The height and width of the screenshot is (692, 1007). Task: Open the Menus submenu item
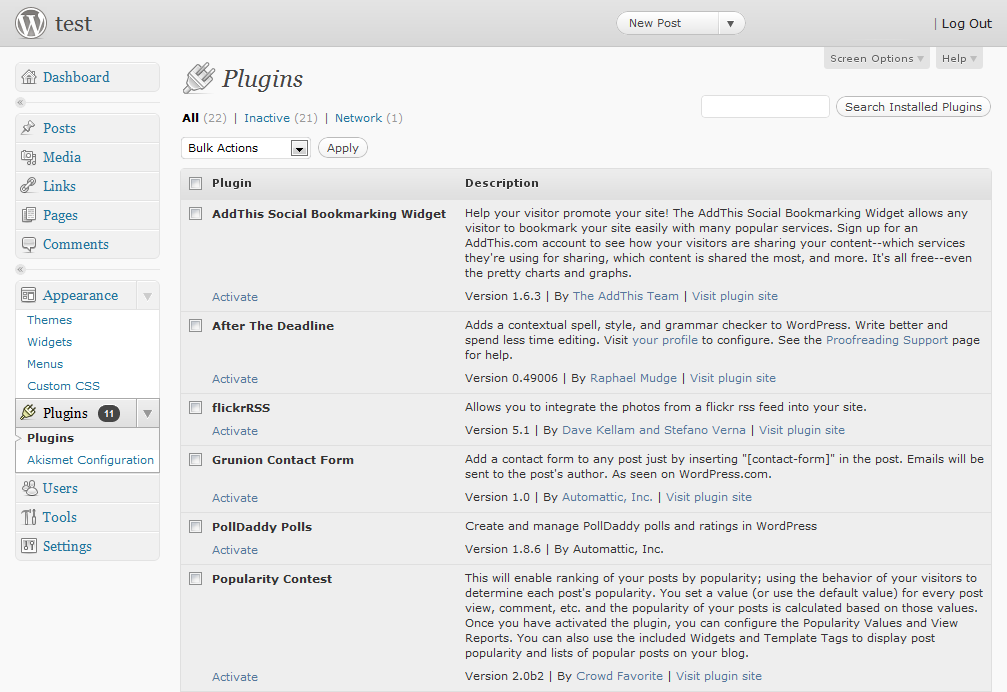click(45, 364)
